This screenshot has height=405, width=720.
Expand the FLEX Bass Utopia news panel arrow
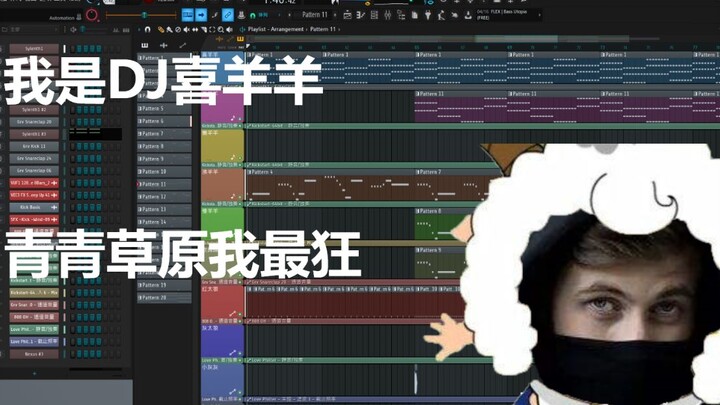(539, 15)
